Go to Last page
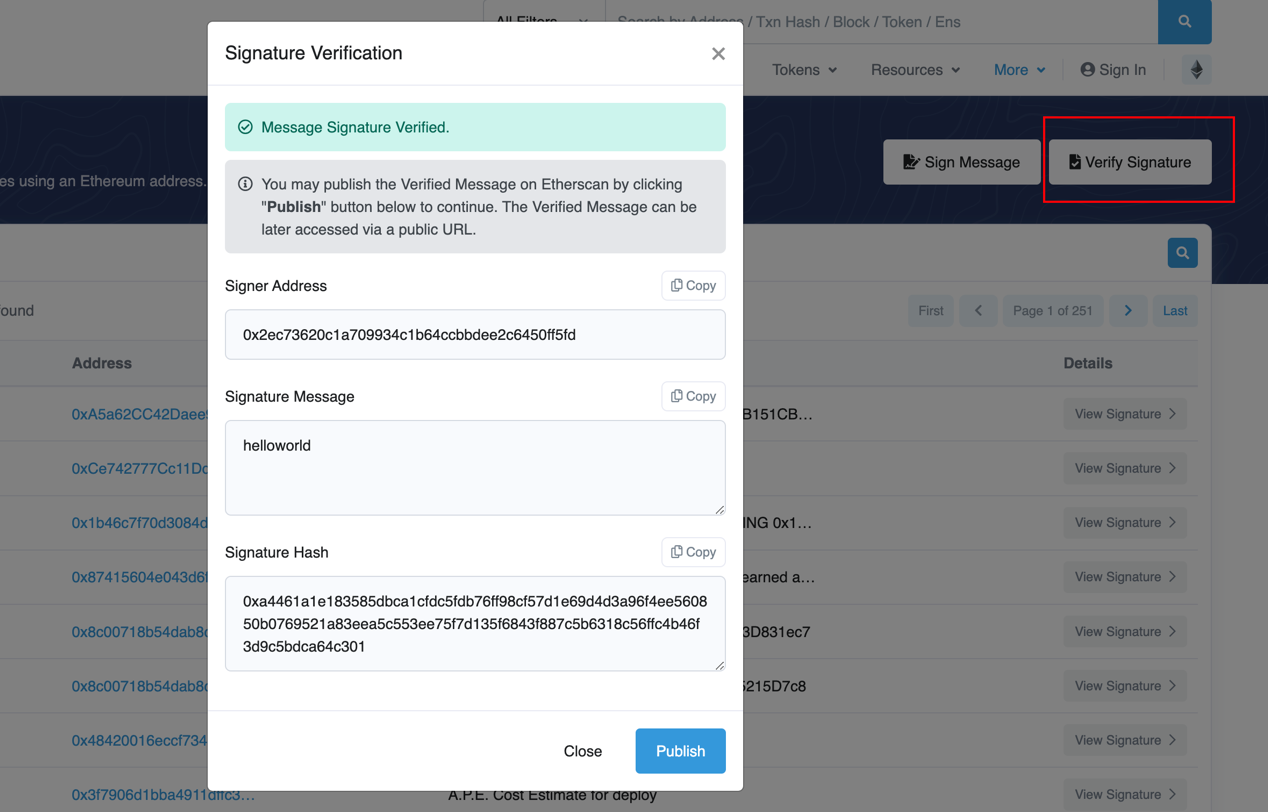This screenshot has height=812, width=1268. tap(1175, 311)
